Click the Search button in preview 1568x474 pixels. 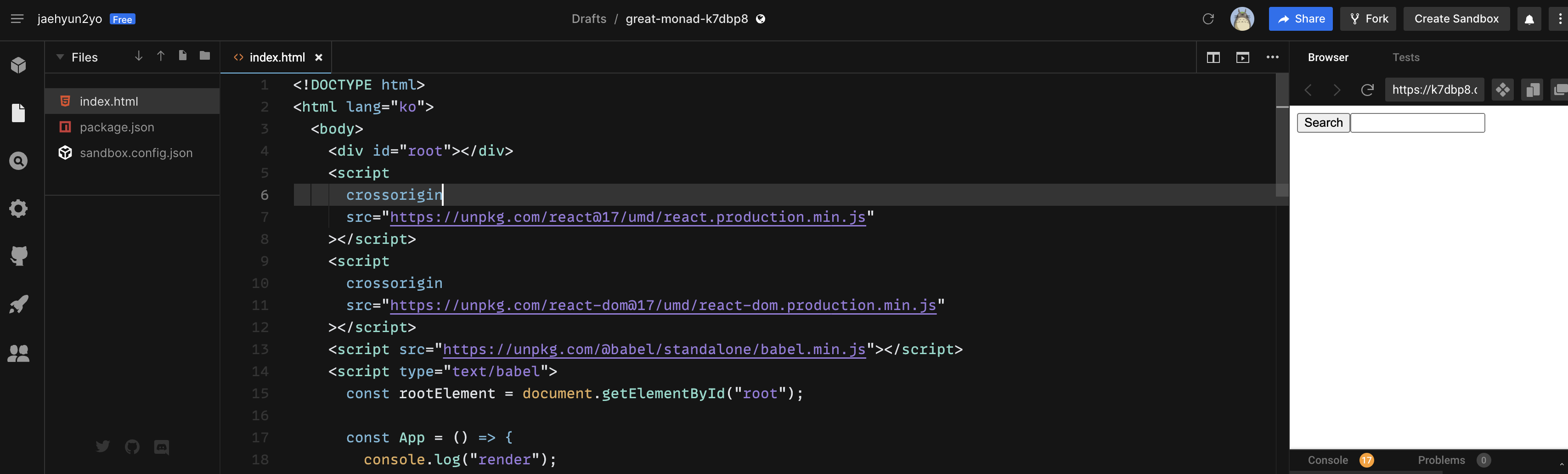pos(1323,122)
